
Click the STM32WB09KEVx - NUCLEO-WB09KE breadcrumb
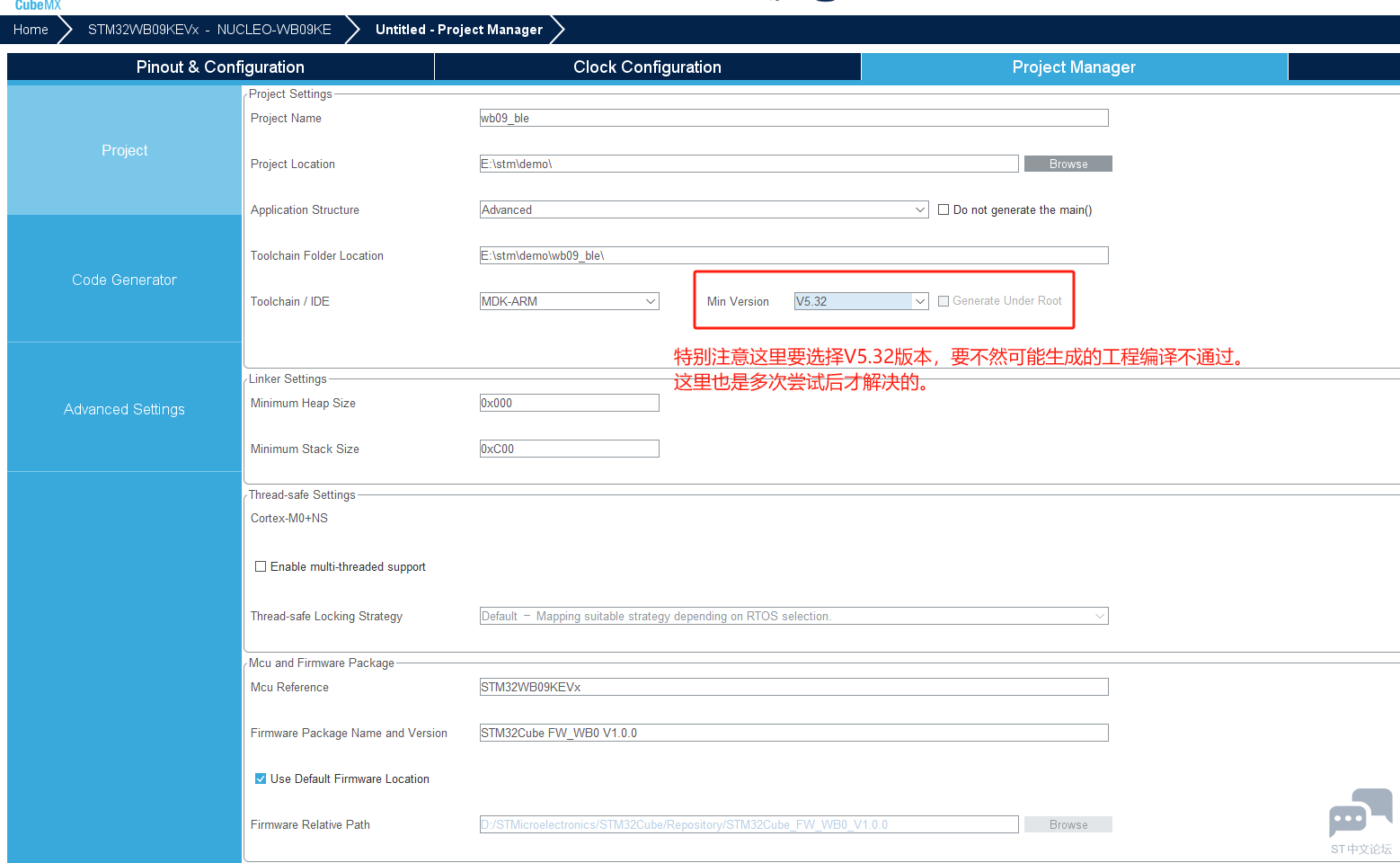(209, 30)
